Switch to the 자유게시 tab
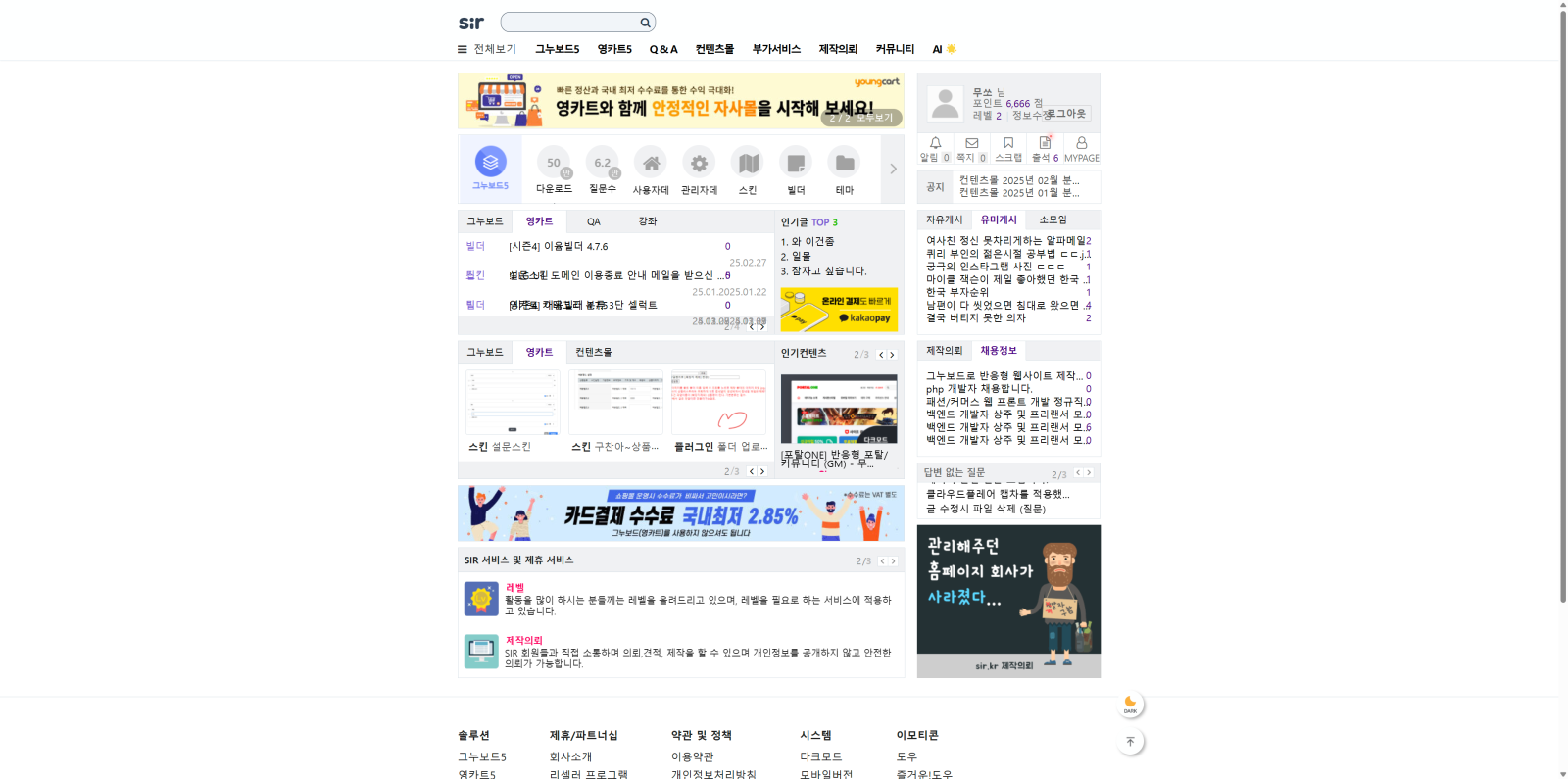1568x779 pixels. [x=945, y=220]
